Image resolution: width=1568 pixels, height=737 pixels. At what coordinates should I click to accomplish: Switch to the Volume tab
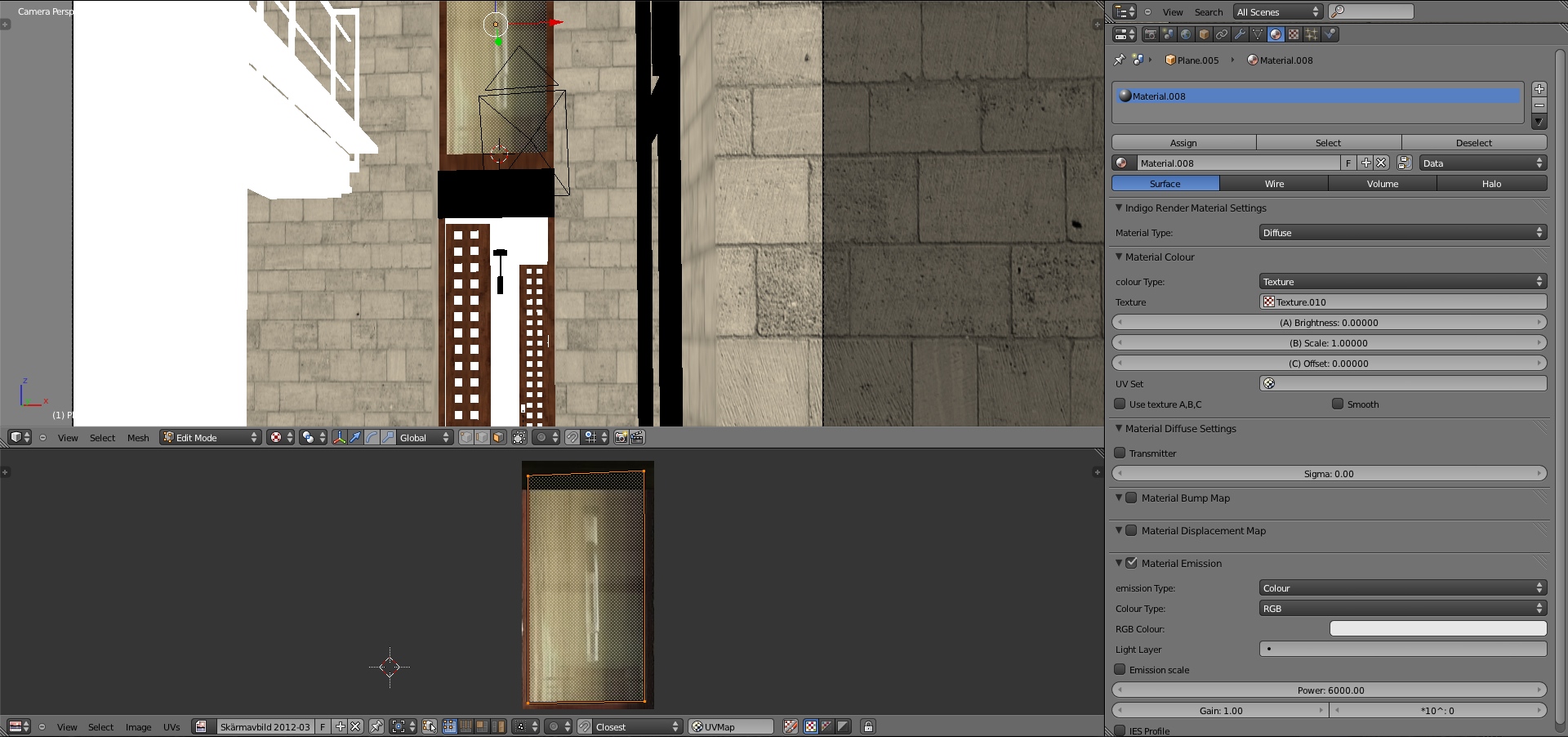[x=1382, y=184]
